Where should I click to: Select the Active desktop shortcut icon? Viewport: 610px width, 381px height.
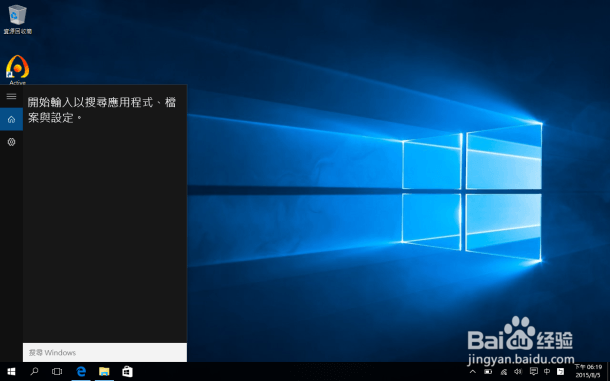pyautogui.click(x=18, y=70)
